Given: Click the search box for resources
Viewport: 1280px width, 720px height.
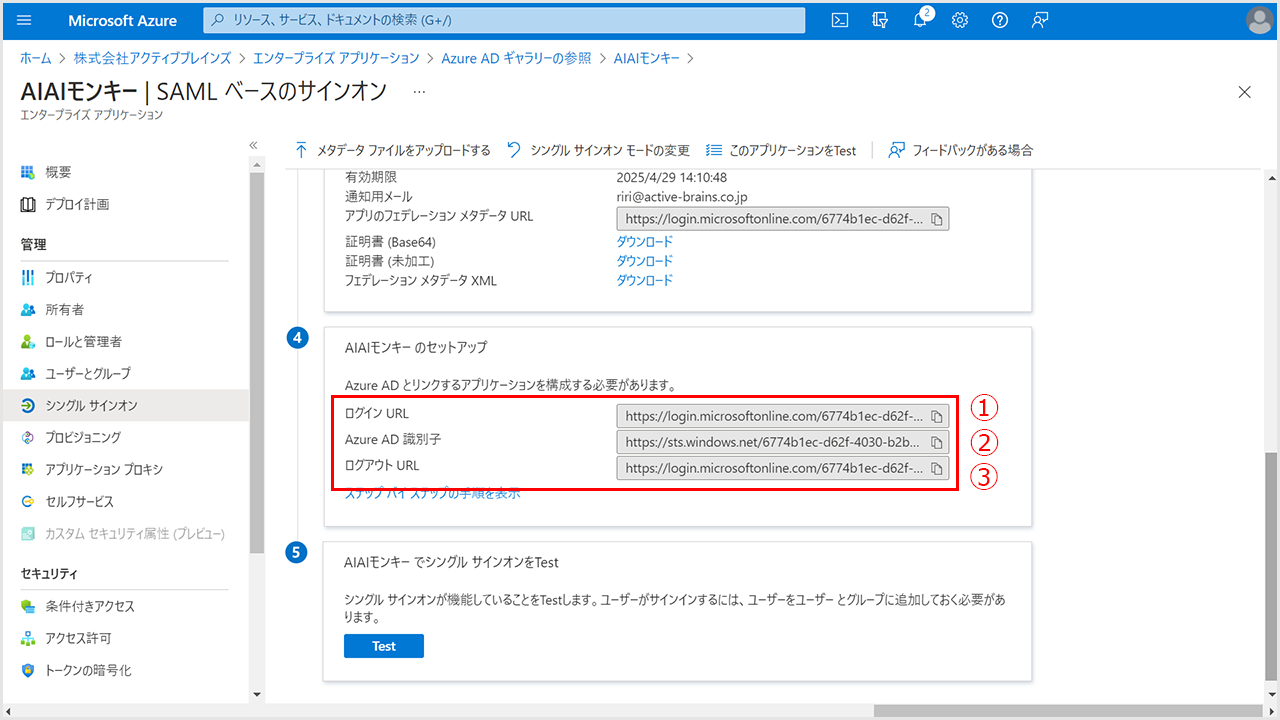Looking at the screenshot, I should (504, 20).
